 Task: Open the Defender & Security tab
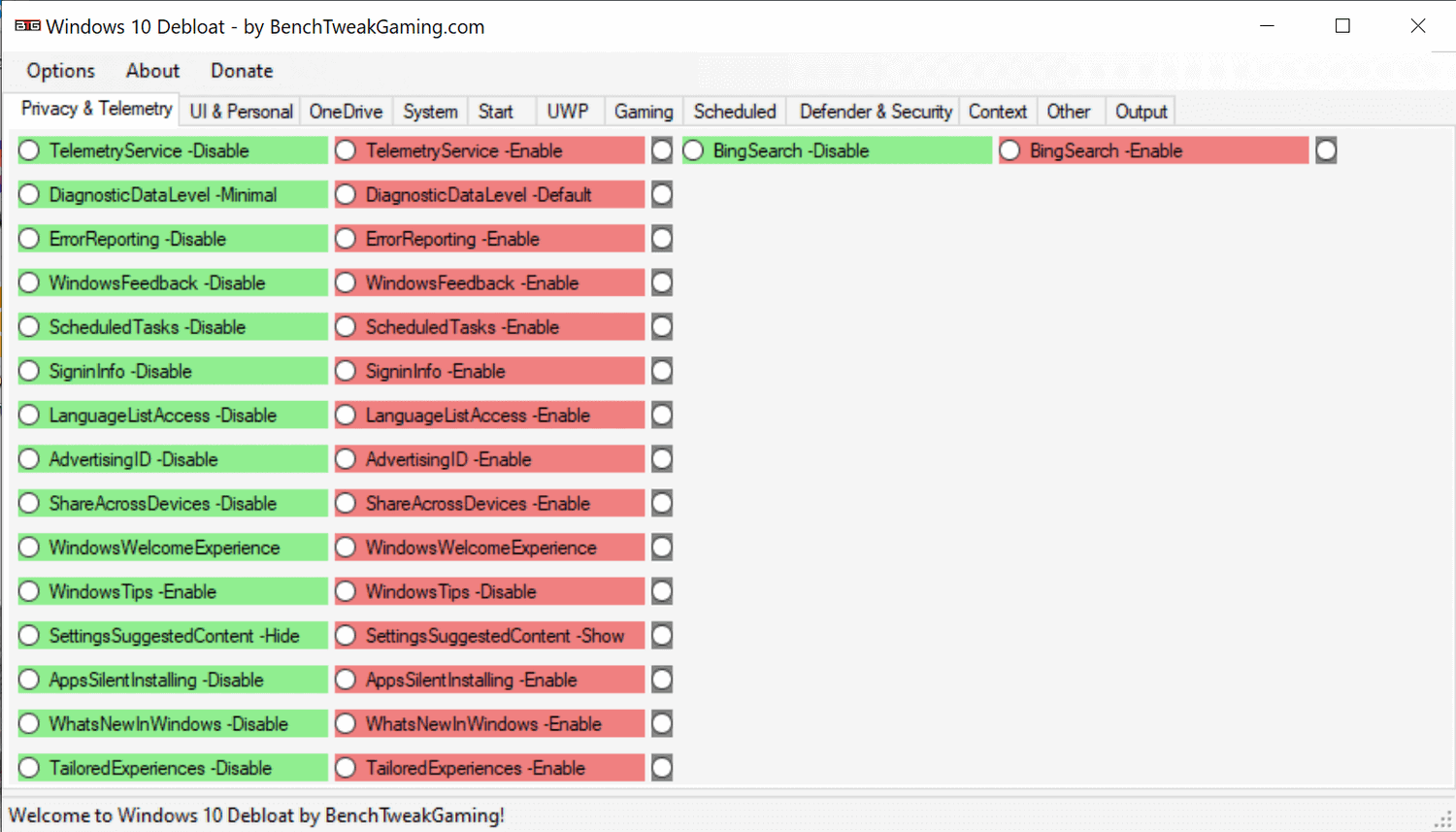(x=873, y=111)
